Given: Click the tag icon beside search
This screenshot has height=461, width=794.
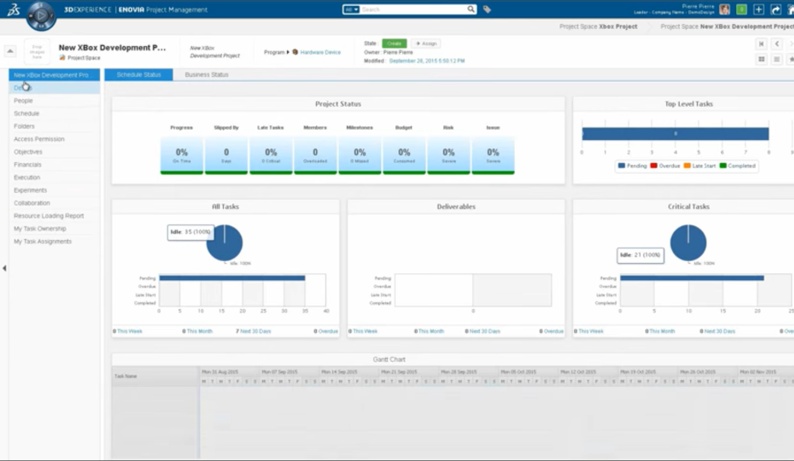Looking at the screenshot, I should [x=487, y=9].
